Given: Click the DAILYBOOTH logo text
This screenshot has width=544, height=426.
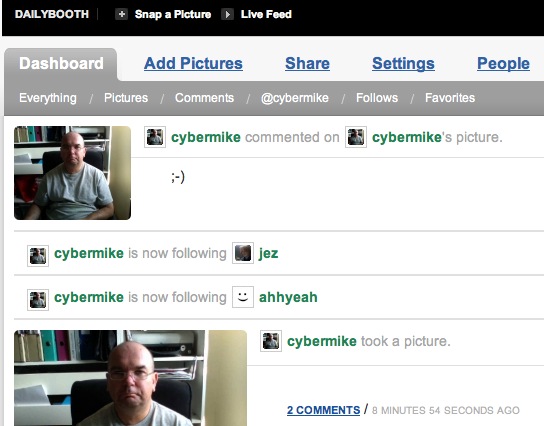Looking at the screenshot, I should pyautogui.click(x=52, y=14).
